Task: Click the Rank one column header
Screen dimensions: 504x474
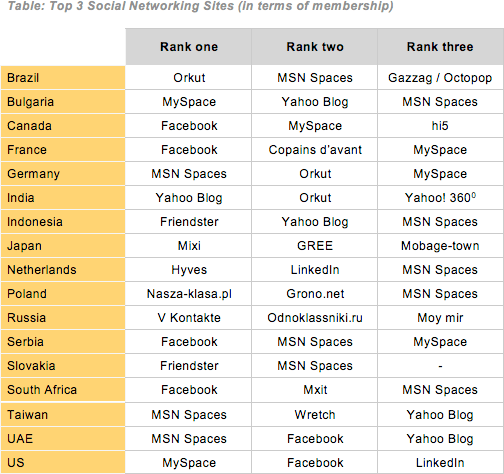Action: tap(189, 47)
